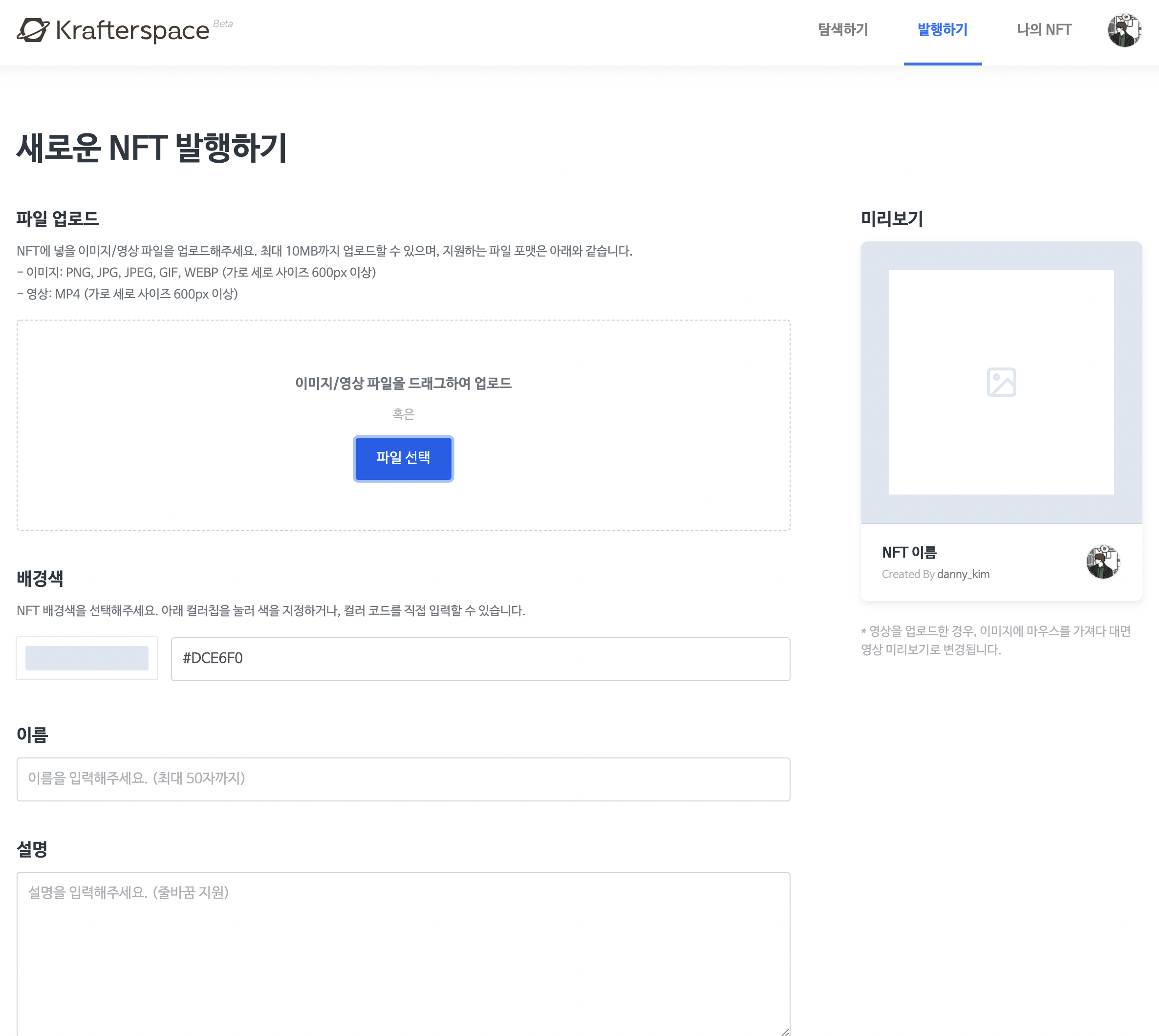Click the NFT 이름 preview title
This screenshot has height=1036, width=1159.
click(x=909, y=552)
